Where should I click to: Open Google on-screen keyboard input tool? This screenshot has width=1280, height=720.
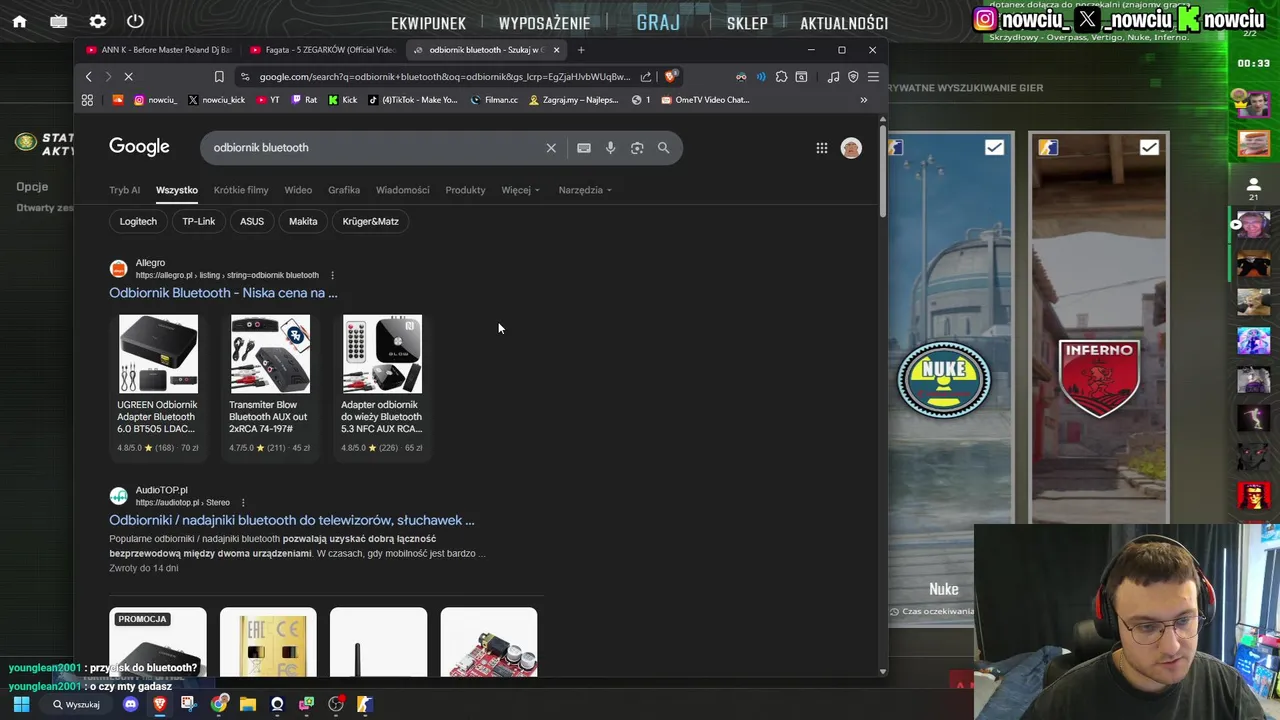(x=584, y=148)
